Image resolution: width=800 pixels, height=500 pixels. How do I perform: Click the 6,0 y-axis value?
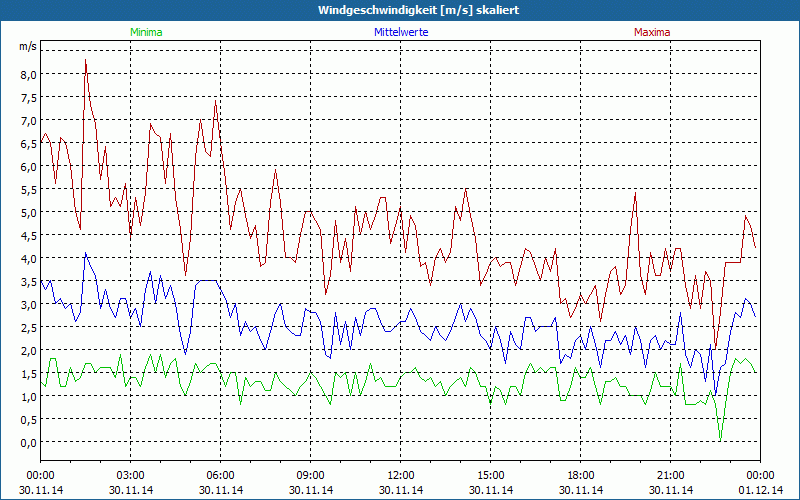(28, 166)
